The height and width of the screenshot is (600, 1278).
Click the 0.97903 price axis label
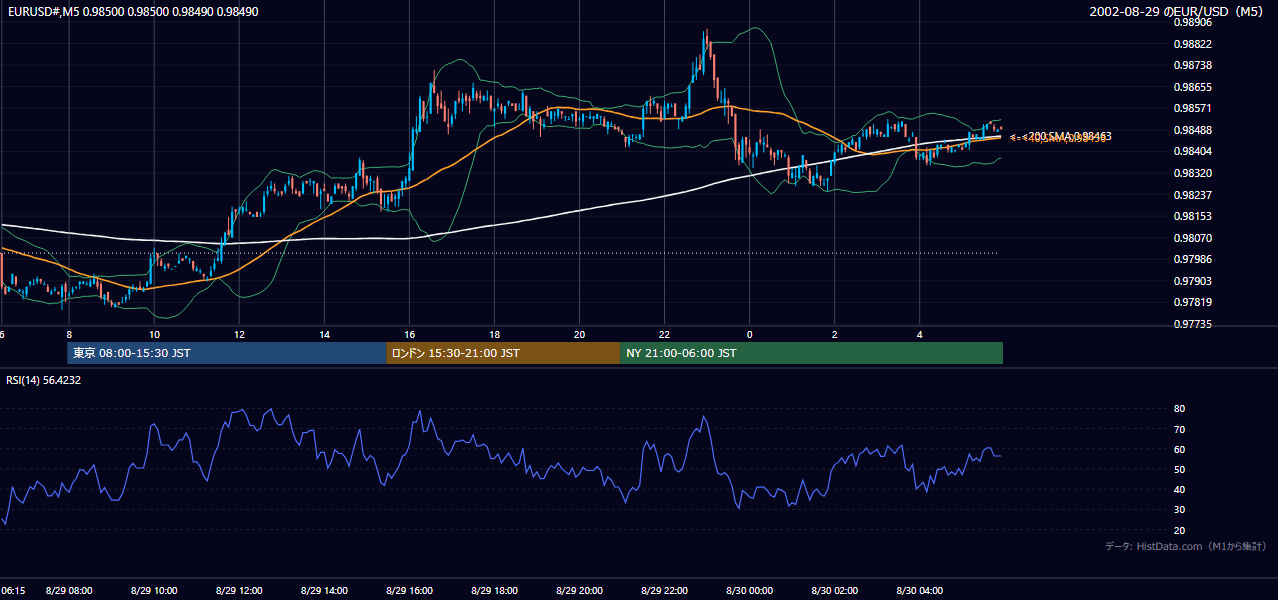(x=1192, y=281)
